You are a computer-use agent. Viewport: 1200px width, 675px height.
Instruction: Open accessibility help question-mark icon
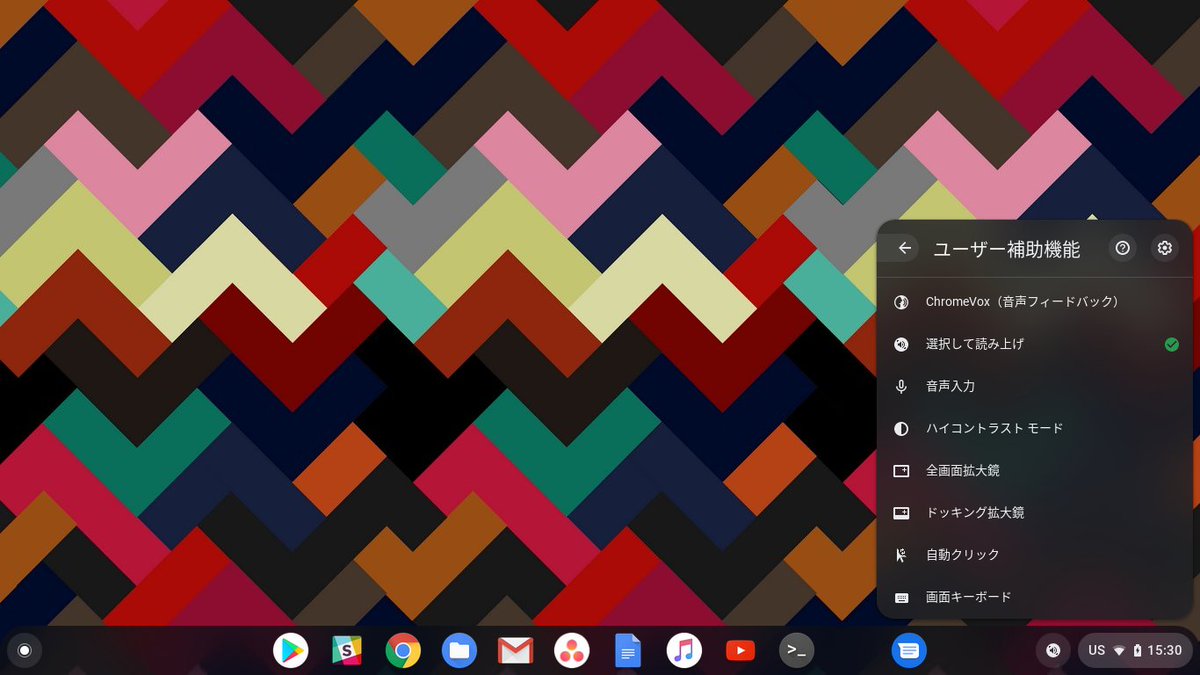1122,248
